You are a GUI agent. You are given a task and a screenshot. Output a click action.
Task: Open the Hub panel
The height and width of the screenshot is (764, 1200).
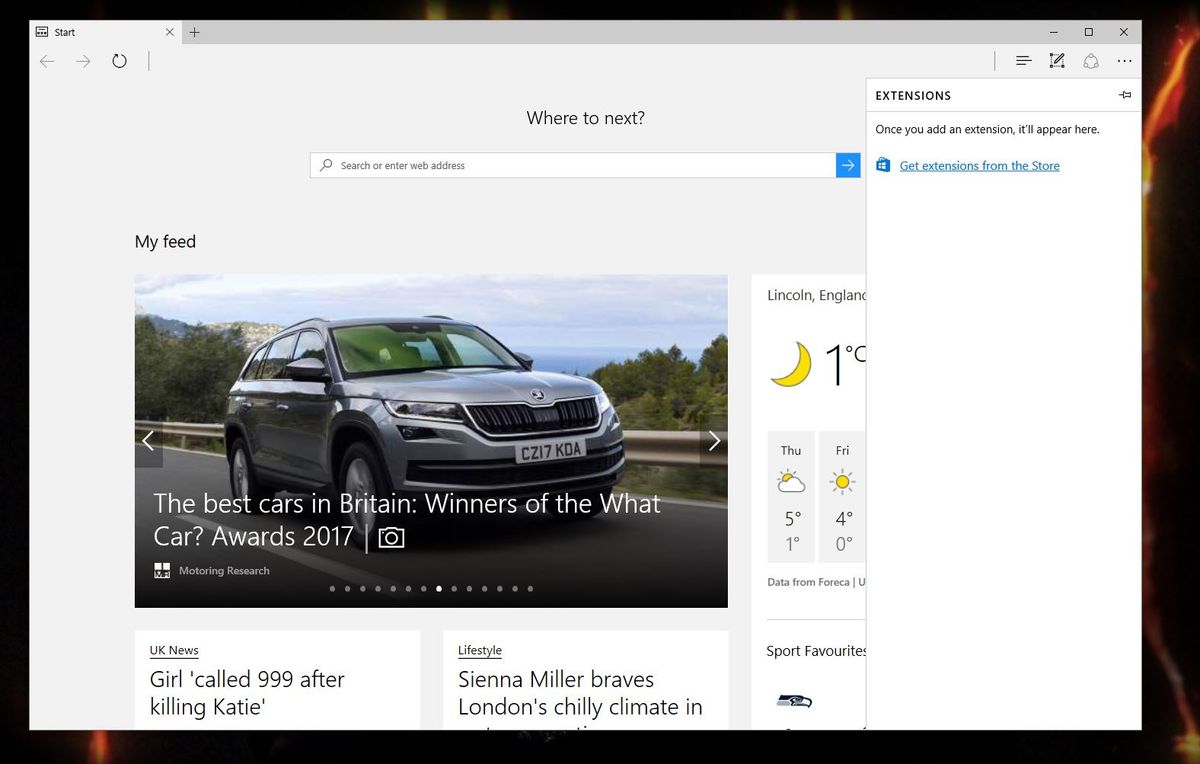tap(1023, 61)
